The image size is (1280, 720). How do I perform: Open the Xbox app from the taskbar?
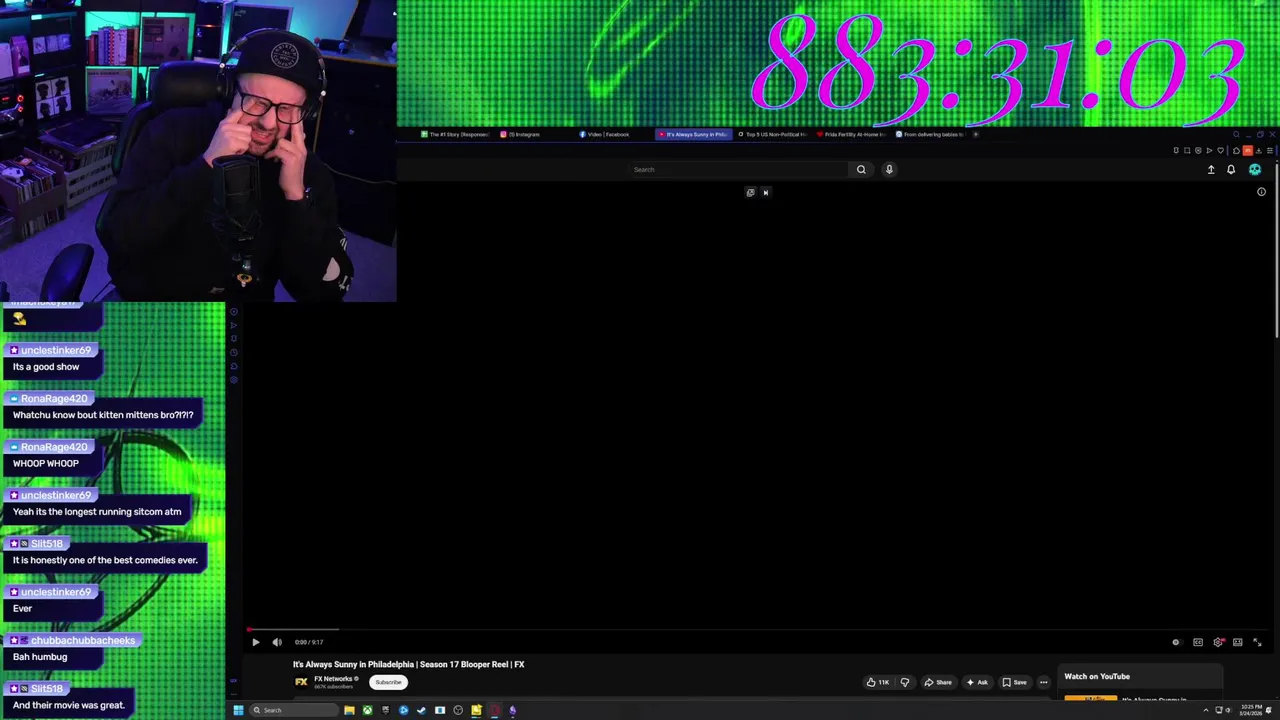coord(368,710)
